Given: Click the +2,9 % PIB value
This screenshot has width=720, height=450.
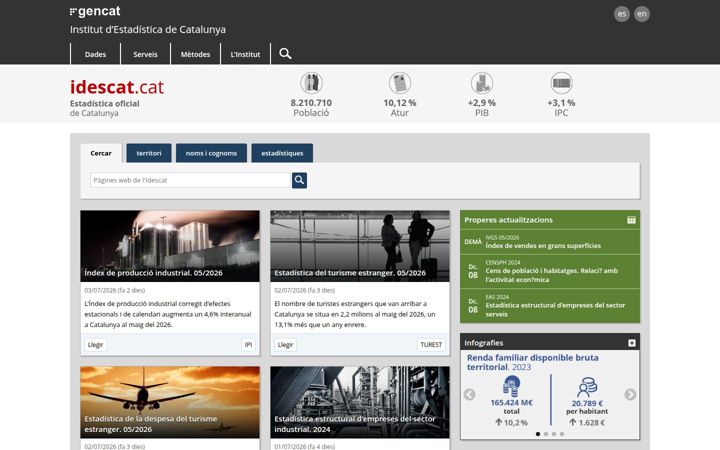Looking at the screenshot, I should (482, 103).
